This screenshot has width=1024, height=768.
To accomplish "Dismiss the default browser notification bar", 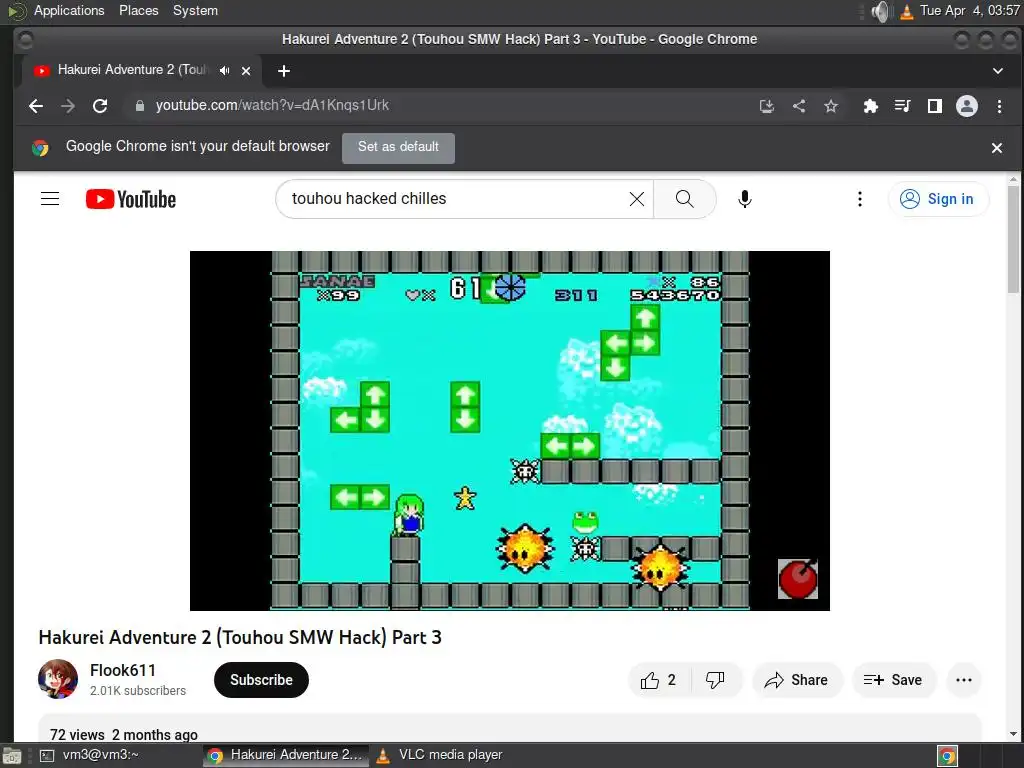I will pos(997,148).
